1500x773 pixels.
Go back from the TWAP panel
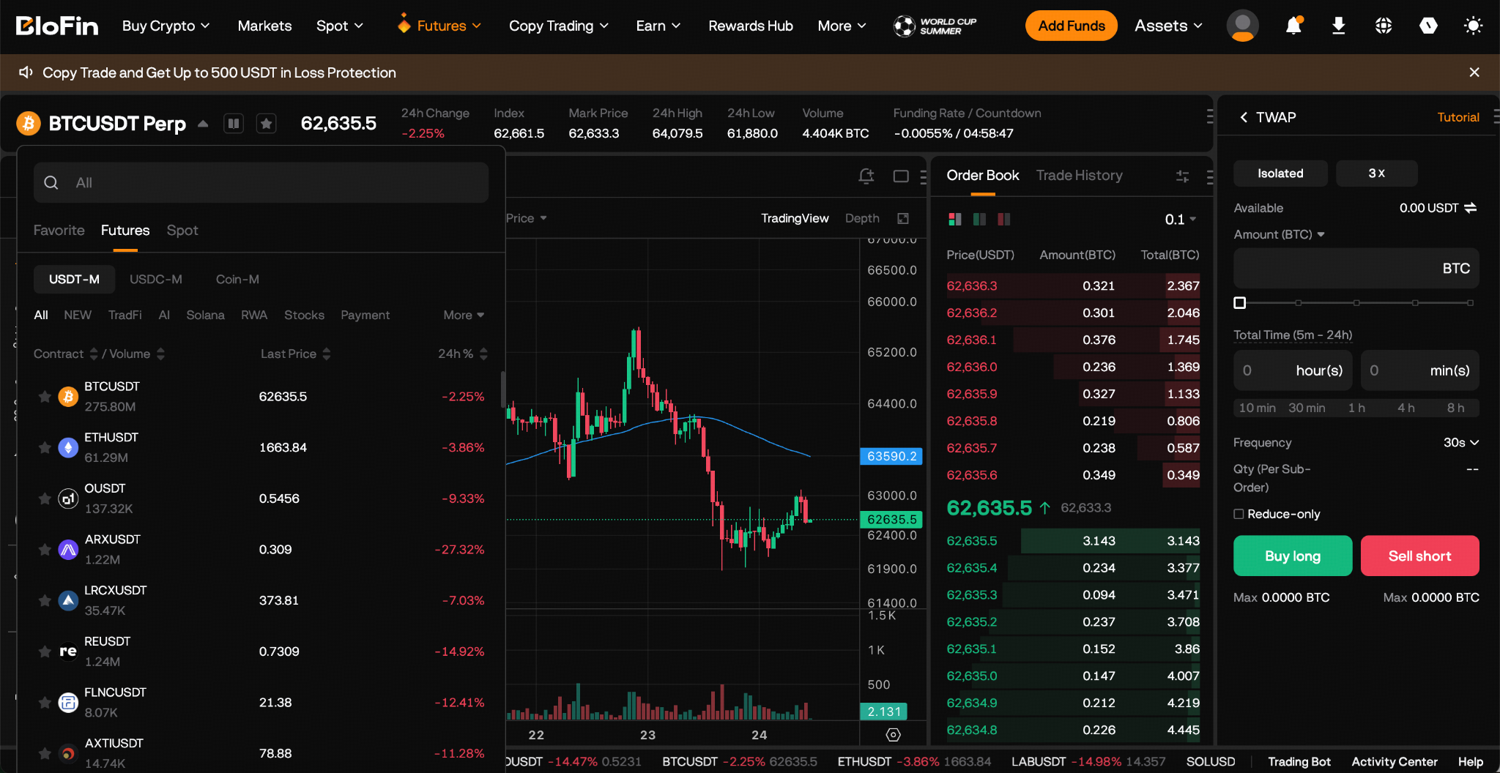(x=1244, y=117)
